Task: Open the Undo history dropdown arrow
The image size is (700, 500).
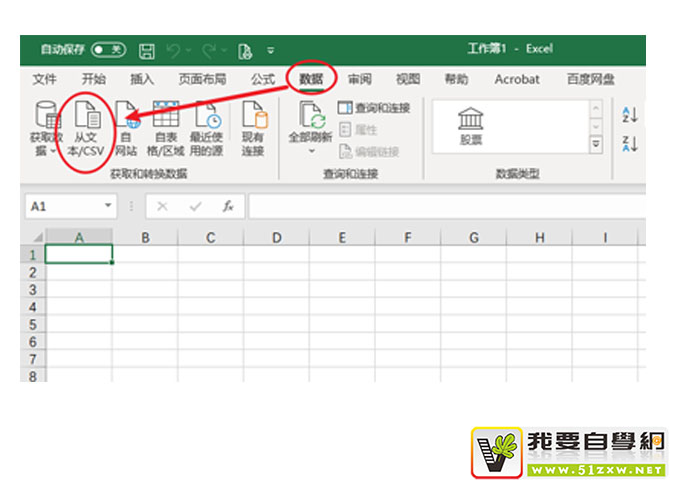Action: click(x=188, y=50)
